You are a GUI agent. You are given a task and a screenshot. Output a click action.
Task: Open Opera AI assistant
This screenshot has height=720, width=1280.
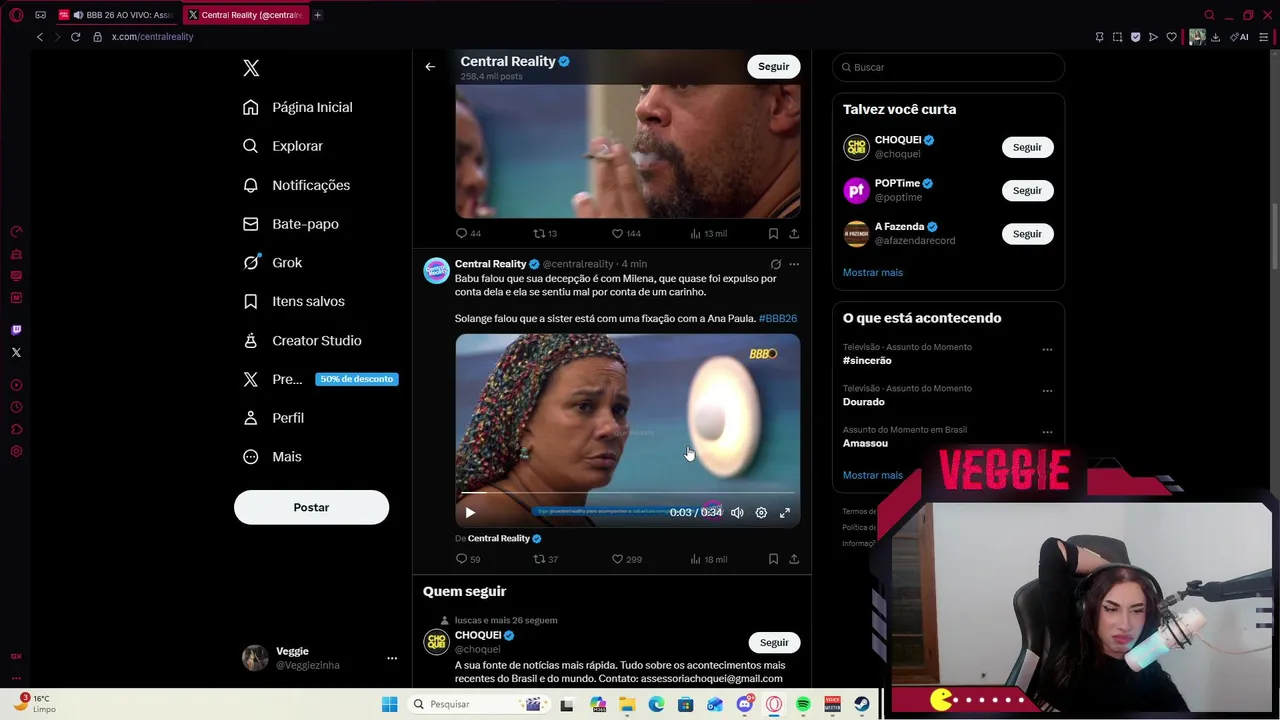[1241, 37]
